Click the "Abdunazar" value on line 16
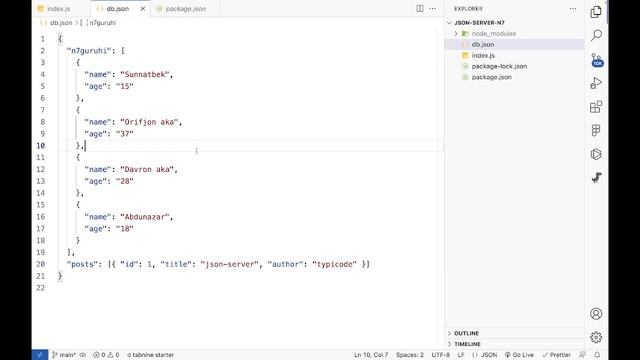This screenshot has width=640, height=360. click(144, 217)
